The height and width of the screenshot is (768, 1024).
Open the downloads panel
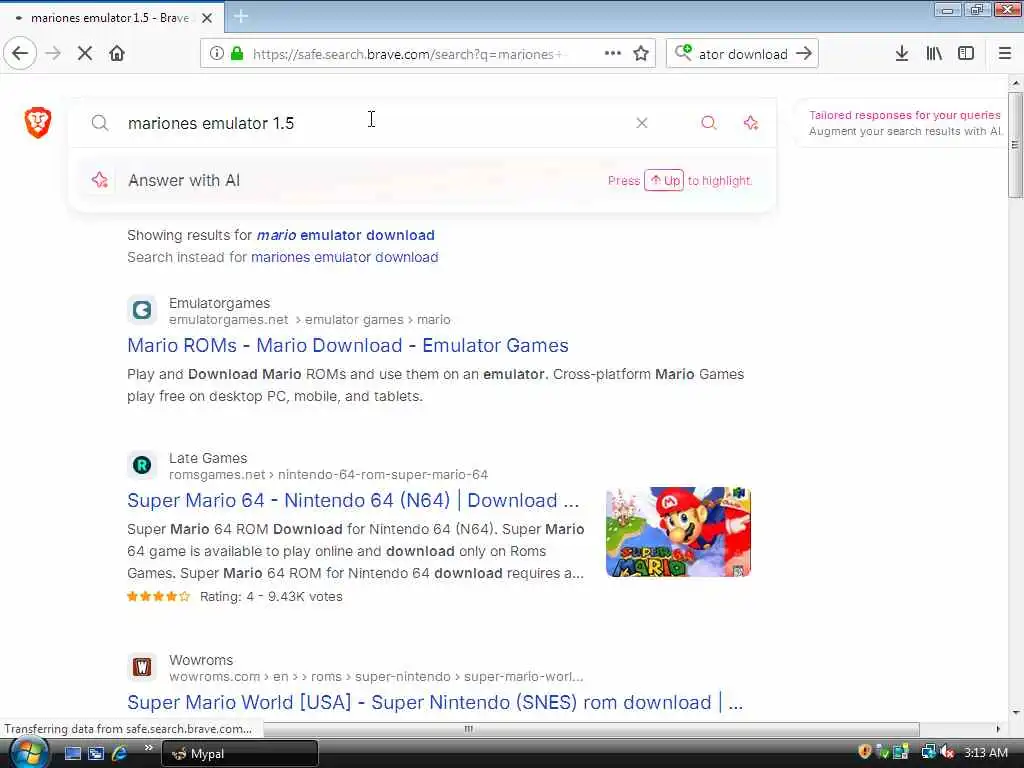pos(902,54)
